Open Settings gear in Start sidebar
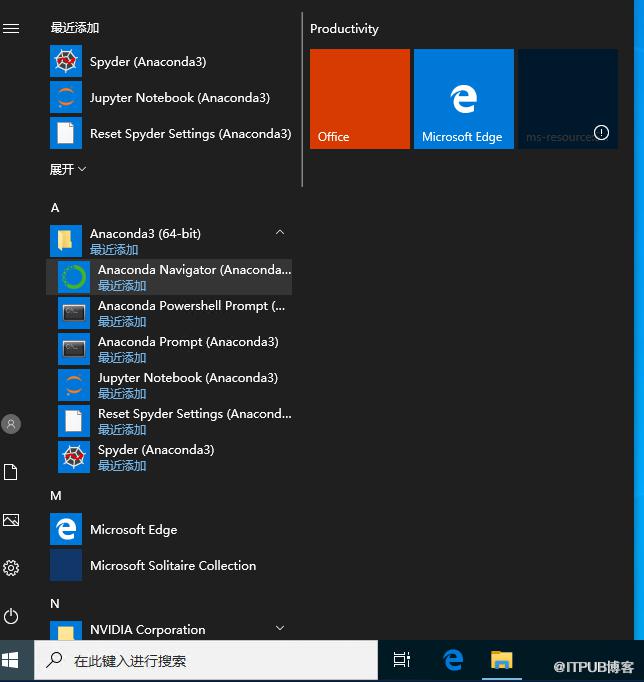Viewport: 644px width, 682px height. (11, 568)
